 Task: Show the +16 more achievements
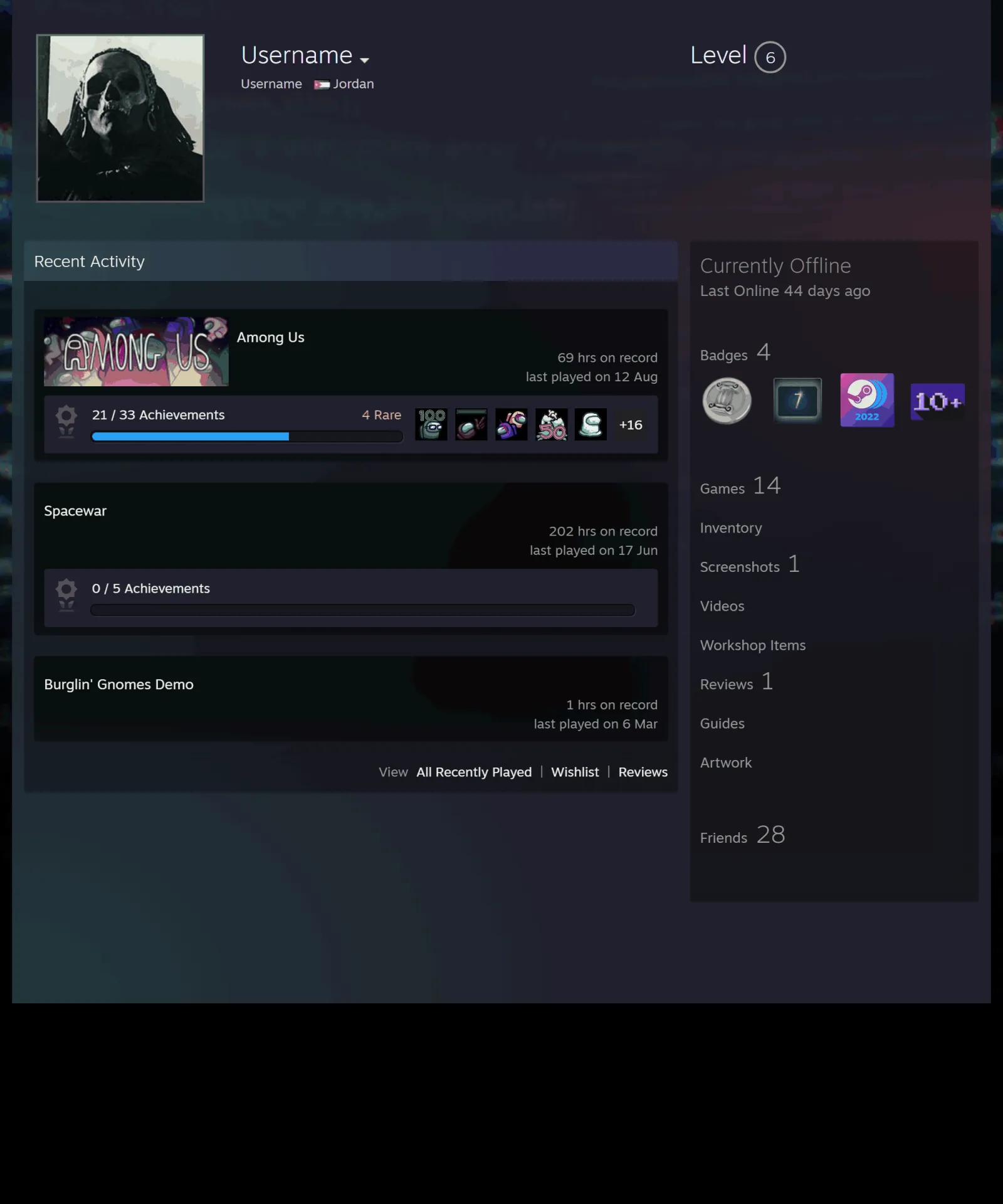pyautogui.click(x=631, y=425)
